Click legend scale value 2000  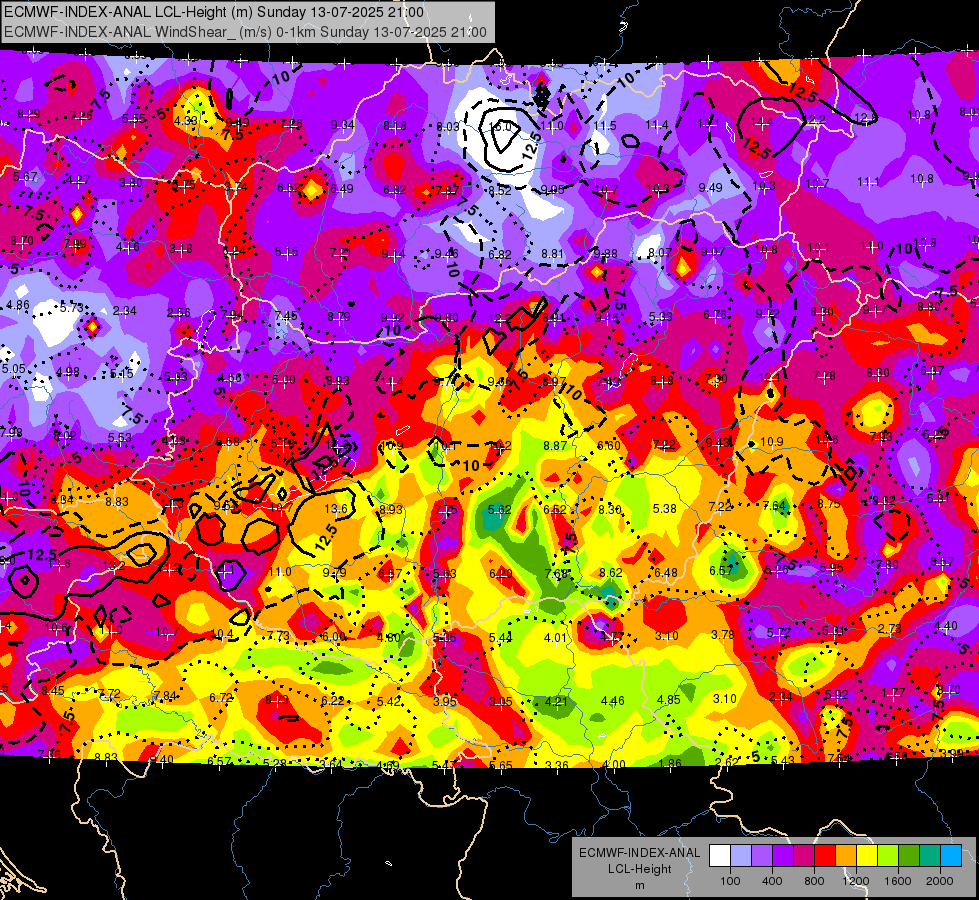940,881
